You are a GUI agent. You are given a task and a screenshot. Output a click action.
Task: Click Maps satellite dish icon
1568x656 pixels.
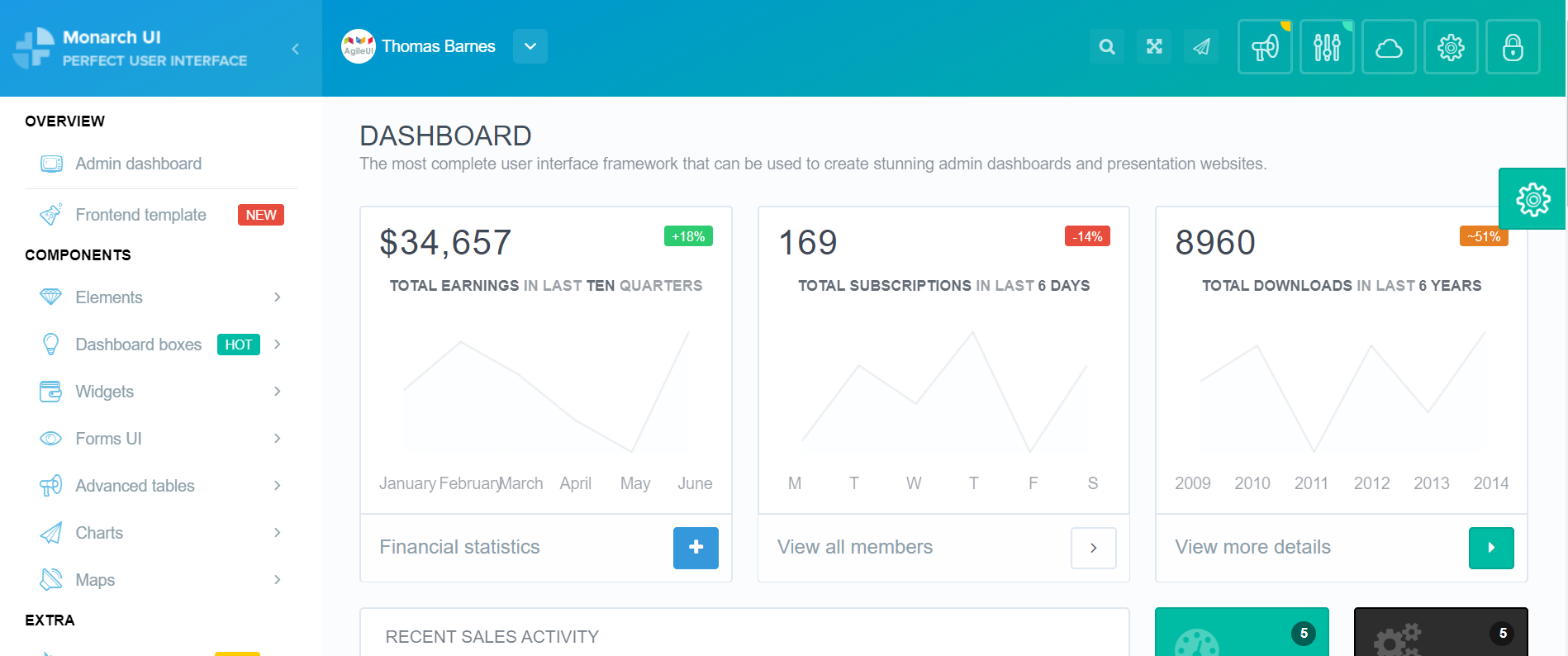(51, 580)
